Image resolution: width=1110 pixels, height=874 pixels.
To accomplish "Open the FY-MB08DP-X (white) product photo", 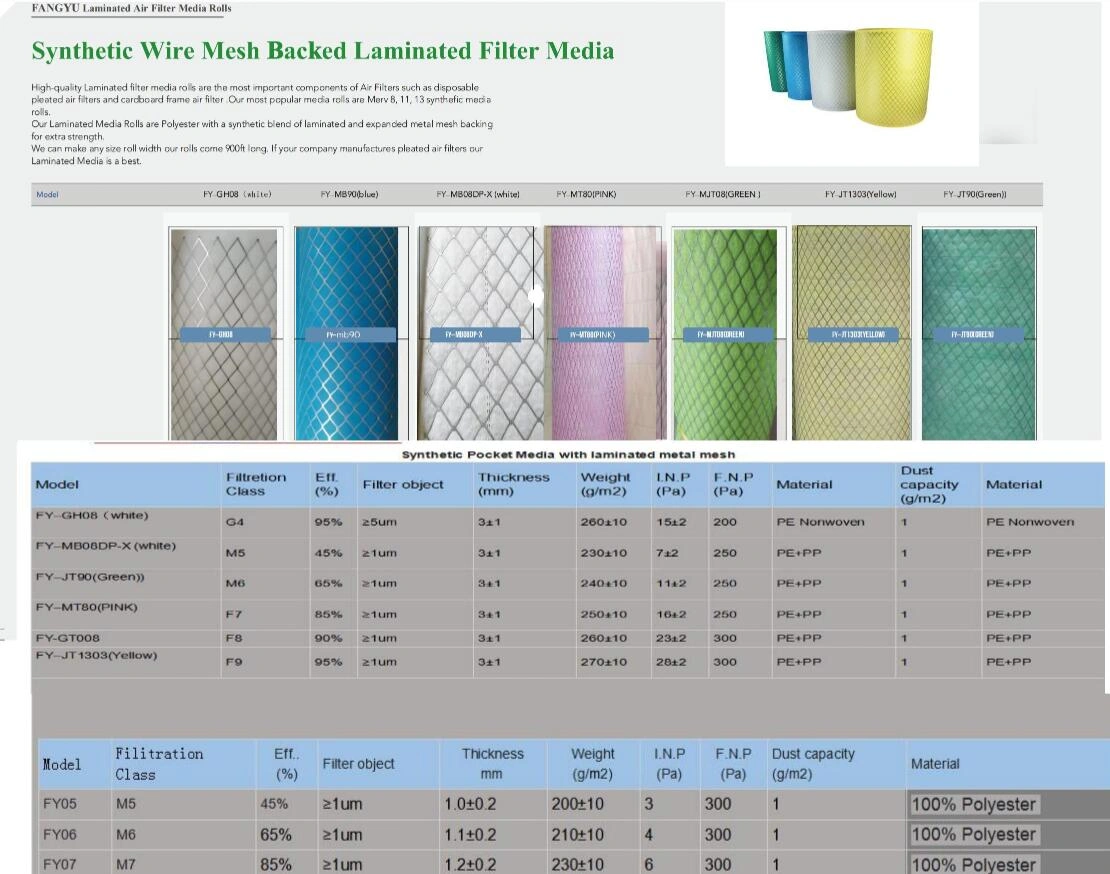I will (477, 330).
